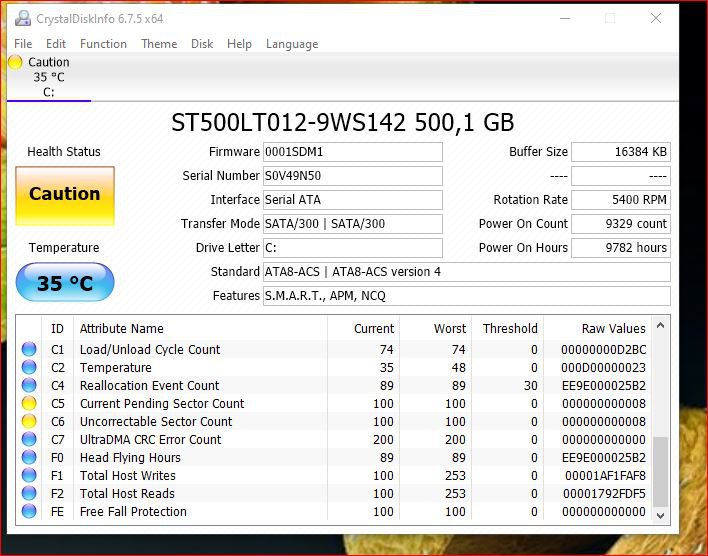Screen dimensions: 708x556
Task: Open the File menu
Action: [x=23, y=44]
